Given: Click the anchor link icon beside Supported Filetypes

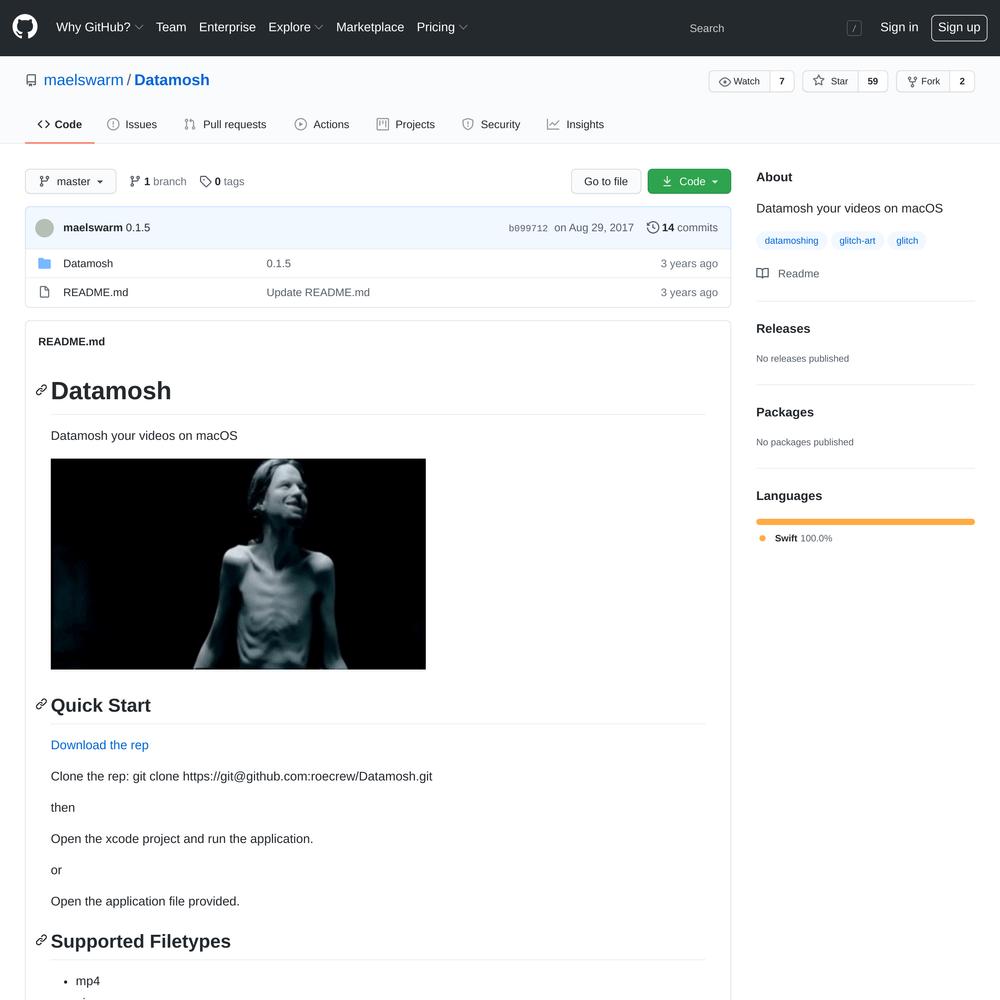Looking at the screenshot, I should [41, 940].
